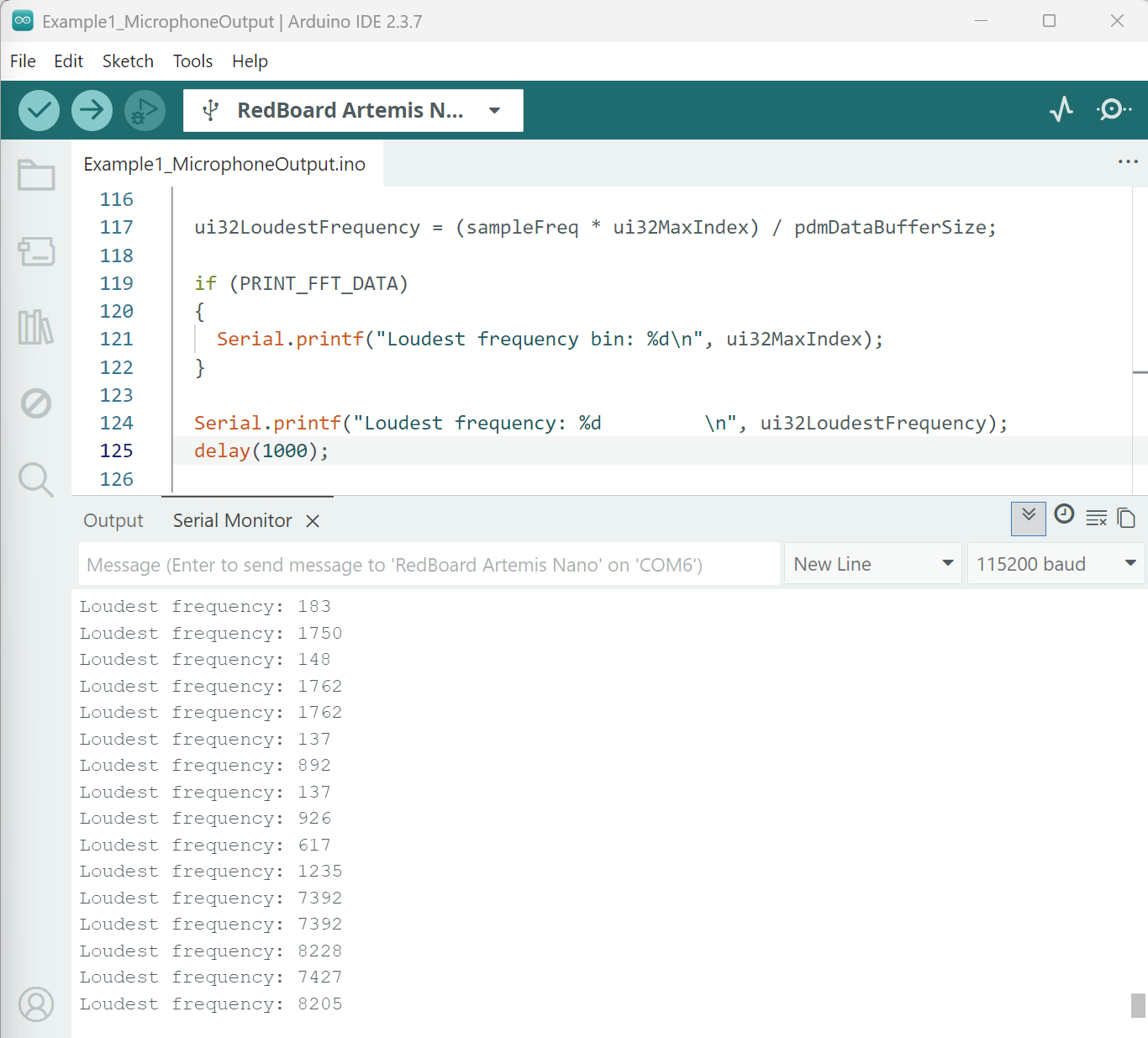Screen dimensions: 1148x1038
Task: Click the Serial Monitor icon in the toolbar
Action: [x=1114, y=109]
